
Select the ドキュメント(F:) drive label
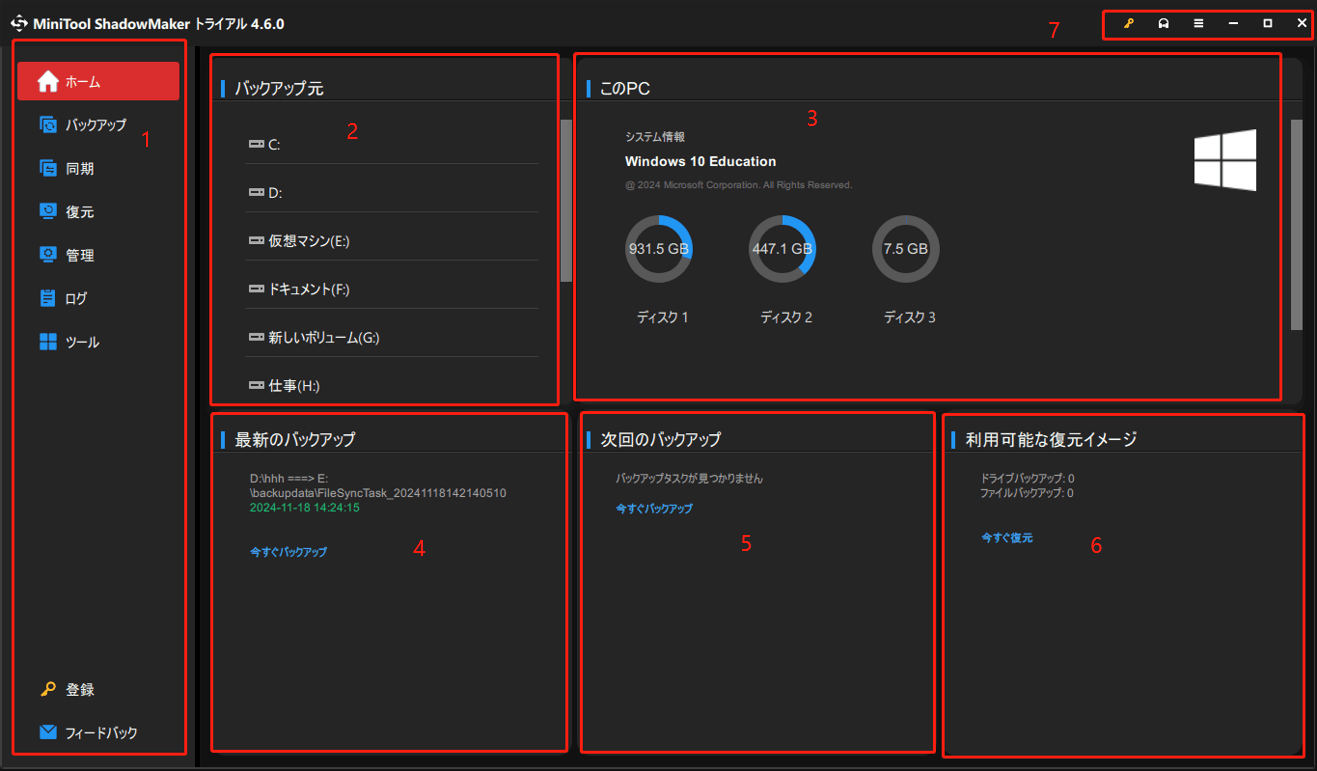coord(309,289)
